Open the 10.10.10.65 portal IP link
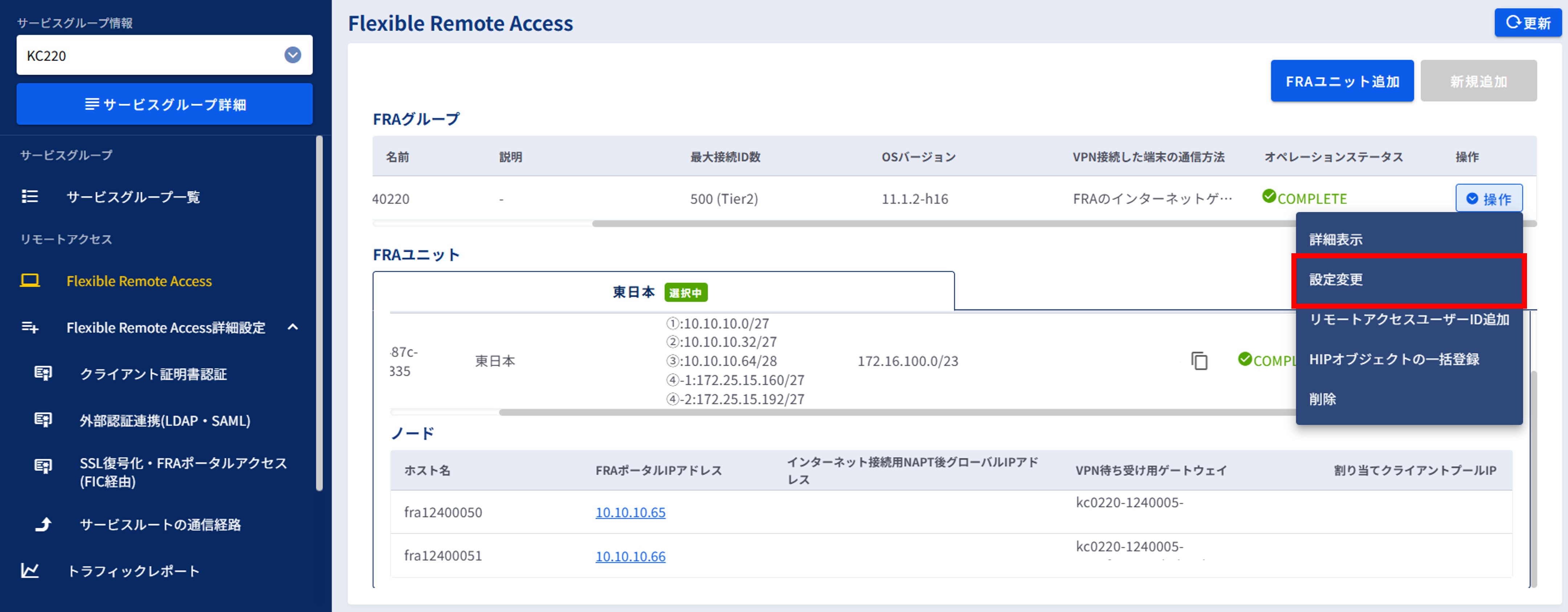Viewport: 1568px width, 612px height. point(630,513)
